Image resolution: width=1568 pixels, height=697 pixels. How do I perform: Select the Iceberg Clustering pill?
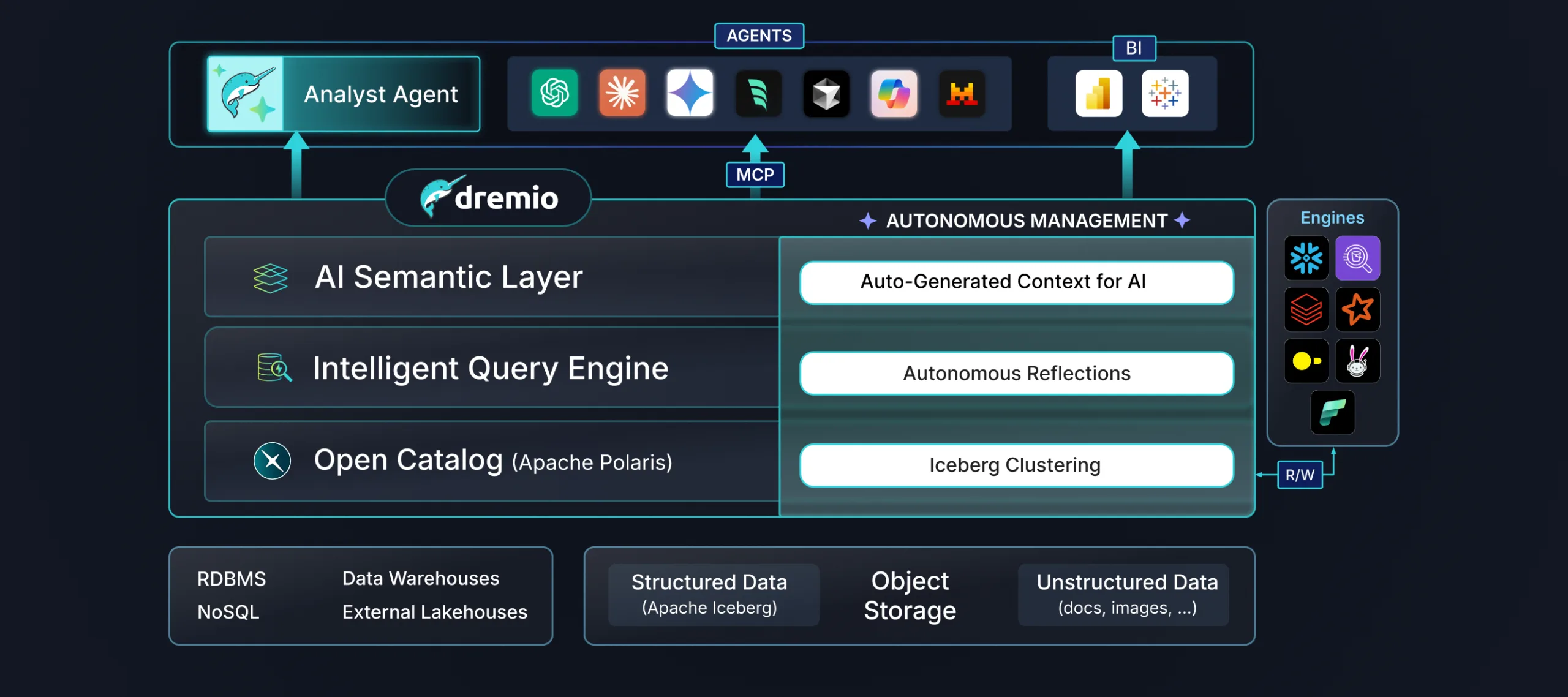[x=1016, y=465]
